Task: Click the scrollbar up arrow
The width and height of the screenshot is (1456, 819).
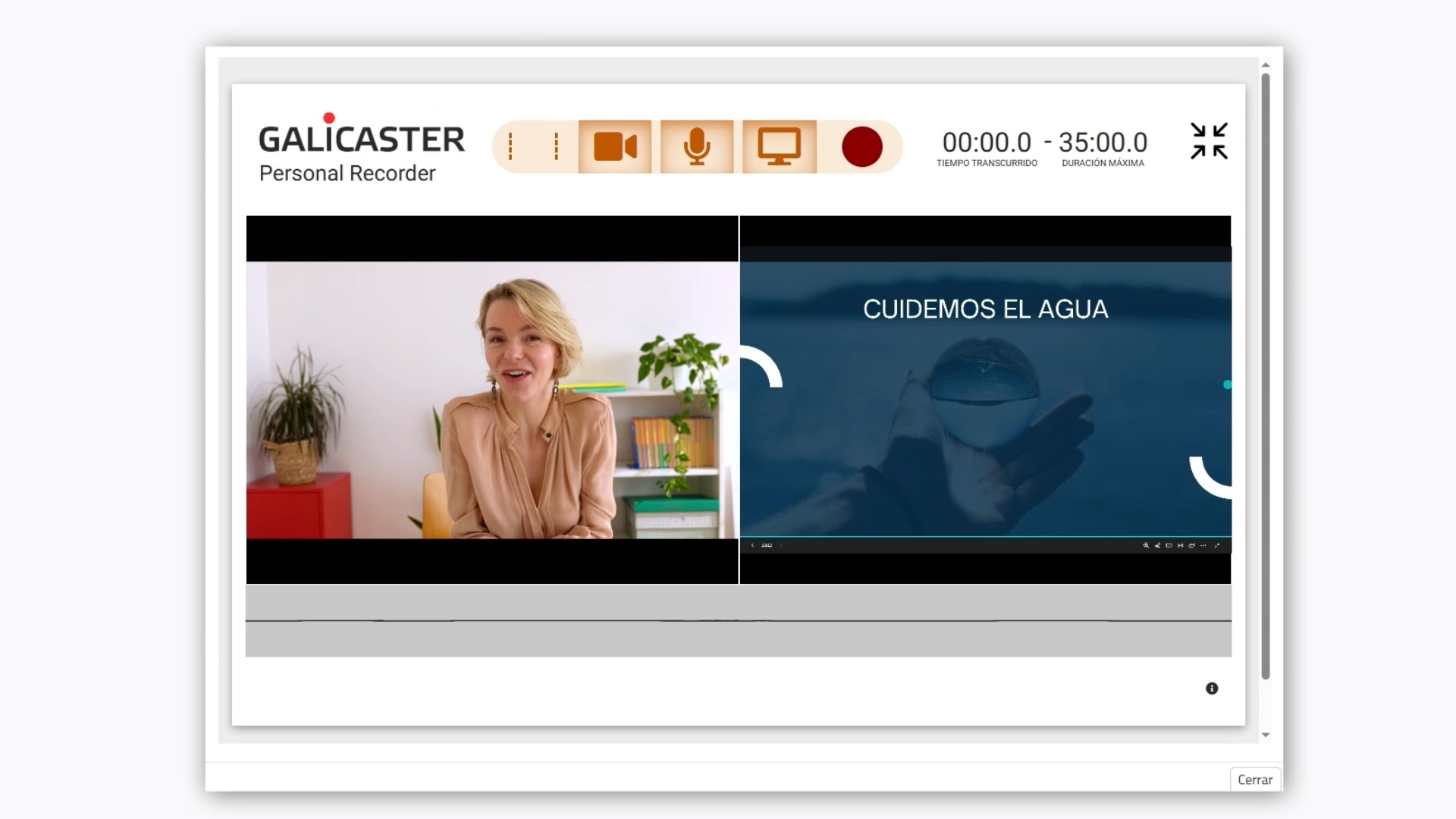Action: [1266, 65]
